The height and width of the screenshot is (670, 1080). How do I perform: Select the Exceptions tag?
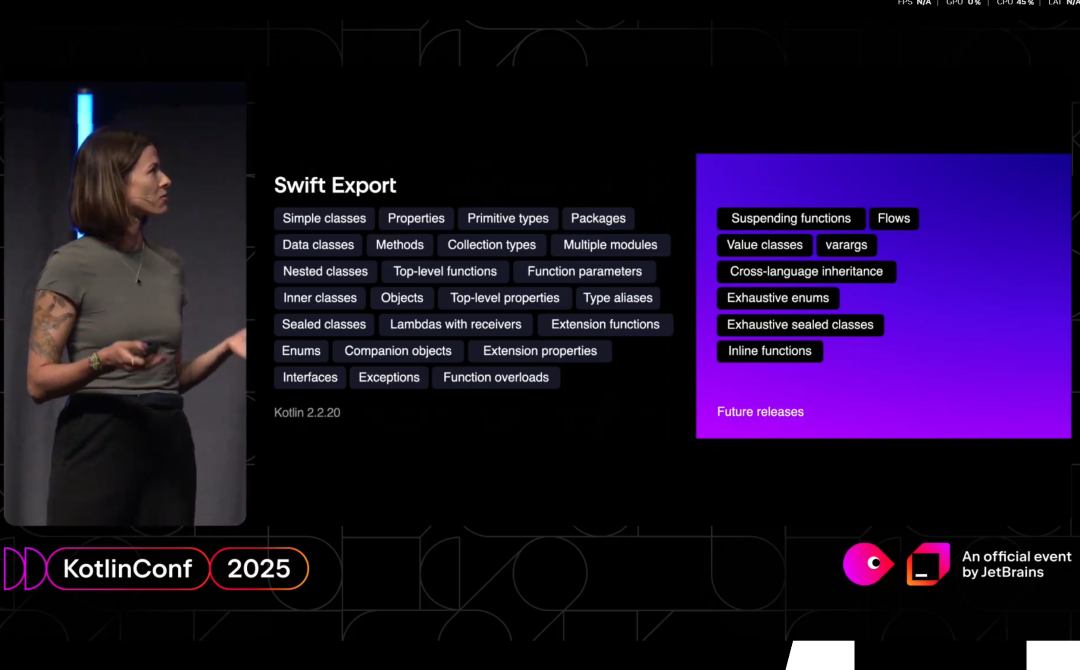pos(389,377)
